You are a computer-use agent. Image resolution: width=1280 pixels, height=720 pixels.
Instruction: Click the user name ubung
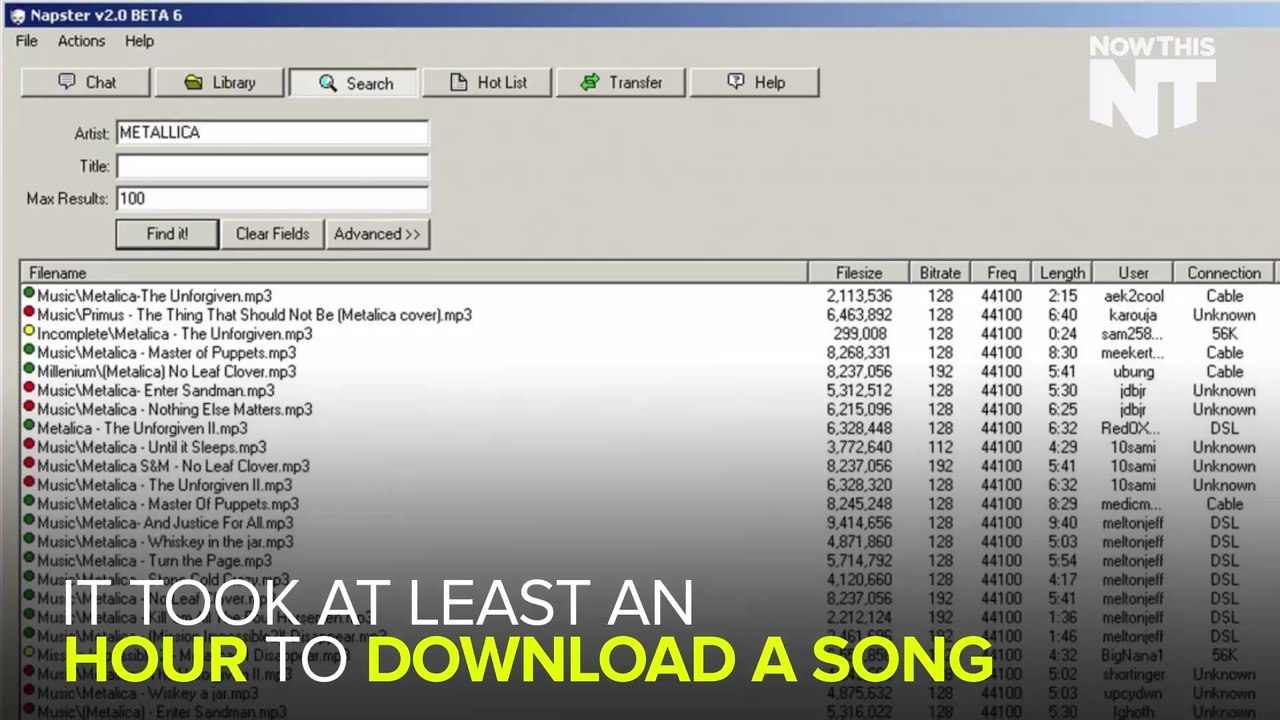1133,372
